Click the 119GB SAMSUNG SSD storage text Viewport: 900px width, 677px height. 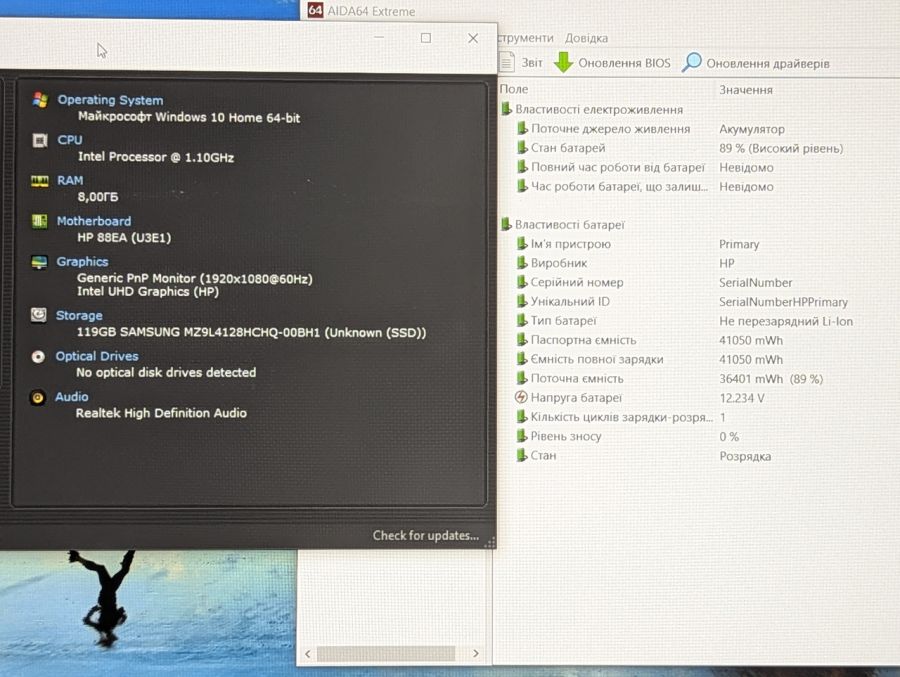click(251, 332)
